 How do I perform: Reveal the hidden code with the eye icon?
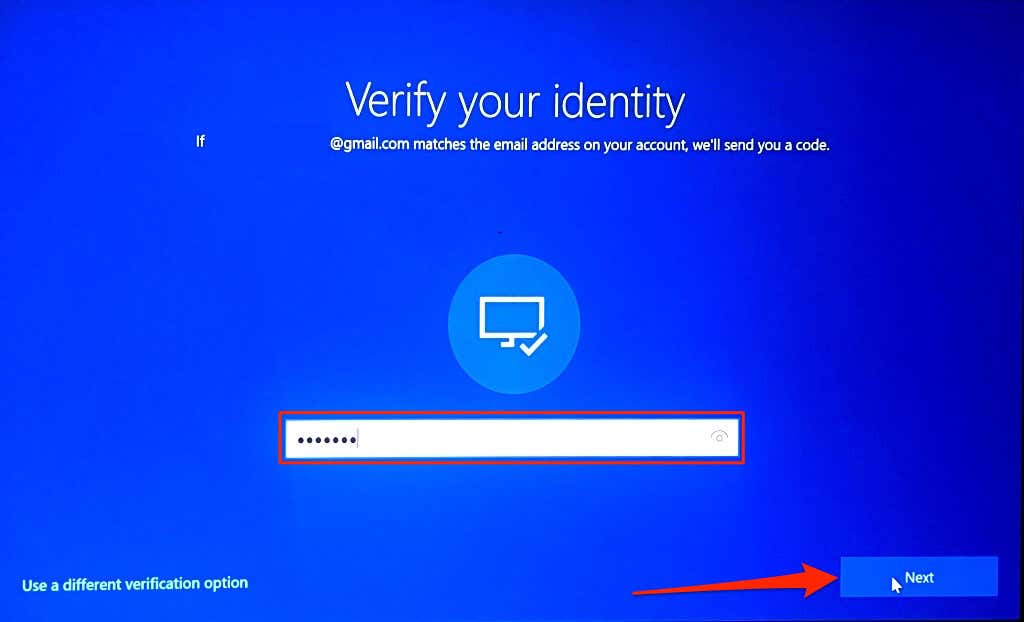pos(719,437)
